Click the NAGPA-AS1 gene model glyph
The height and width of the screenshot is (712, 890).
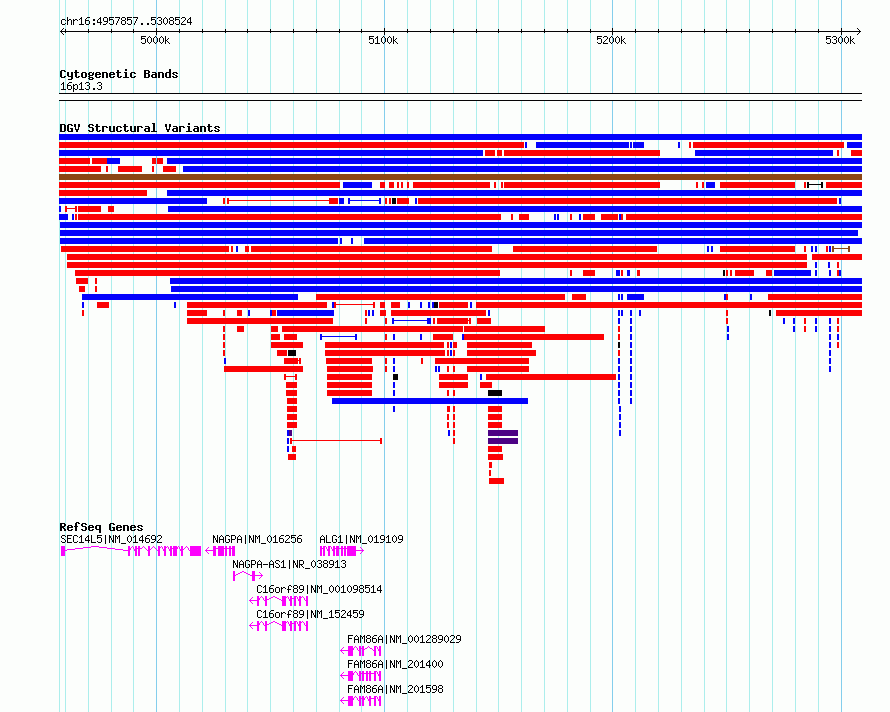(247, 576)
